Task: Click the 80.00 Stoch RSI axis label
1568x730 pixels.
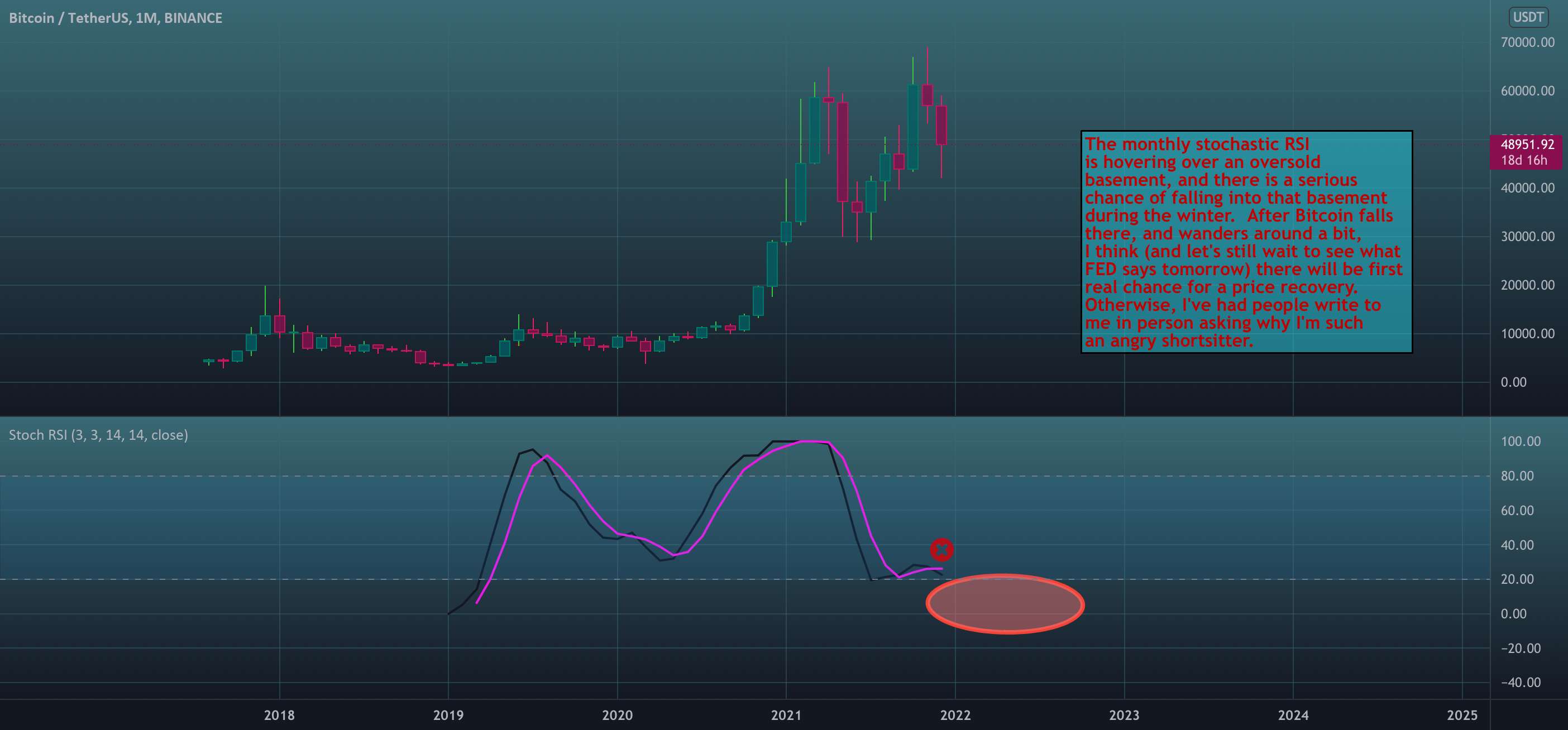Action: tap(1517, 476)
